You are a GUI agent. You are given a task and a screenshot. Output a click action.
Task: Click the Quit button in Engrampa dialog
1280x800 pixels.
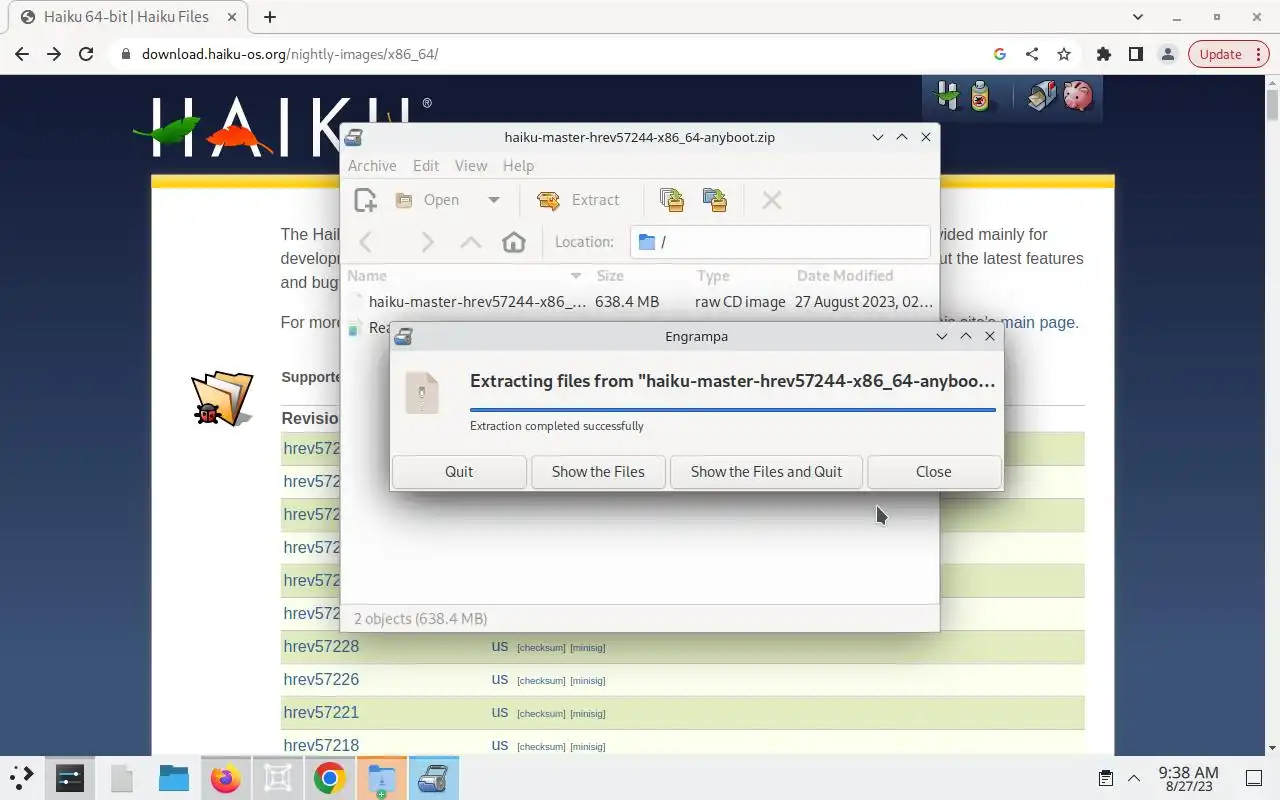459,472
